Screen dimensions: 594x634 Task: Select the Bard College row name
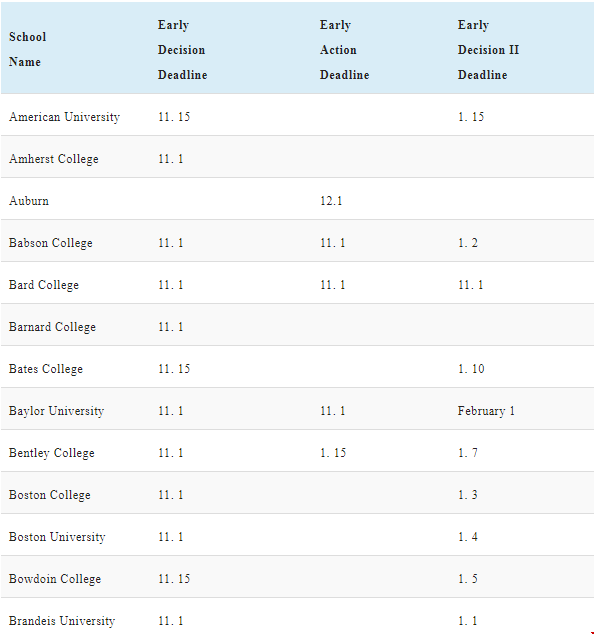44,285
